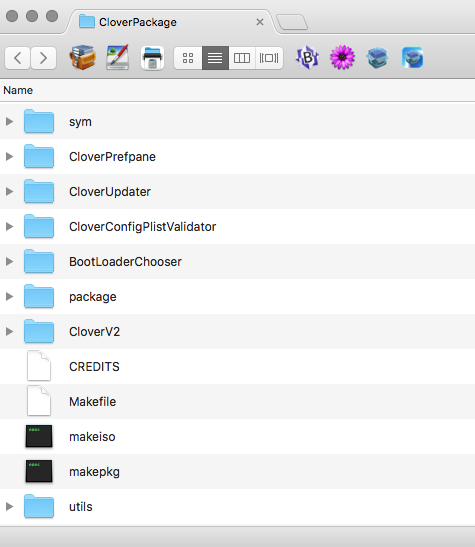The image size is (475, 547).
Task: Select the makepkg terminal script icon
Action: click(x=39, y=471)
